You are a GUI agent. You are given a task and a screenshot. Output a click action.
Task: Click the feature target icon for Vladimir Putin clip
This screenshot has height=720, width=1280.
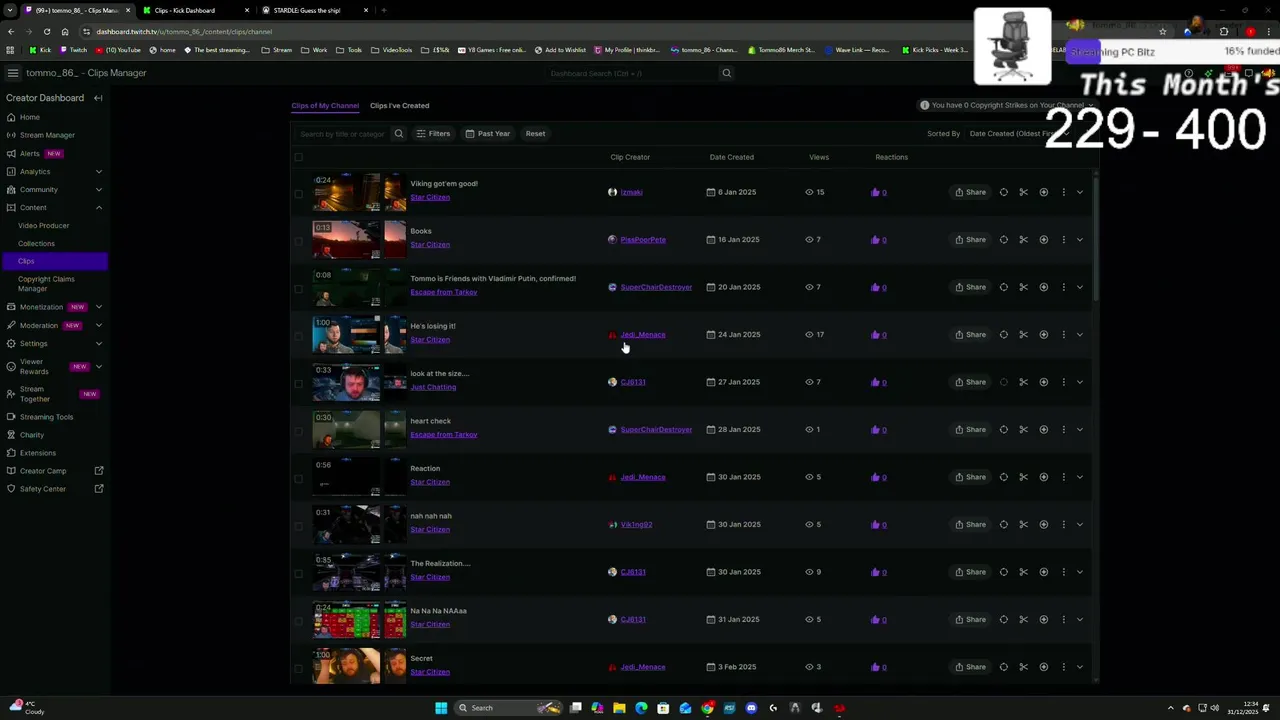(x=1003, y=287)
